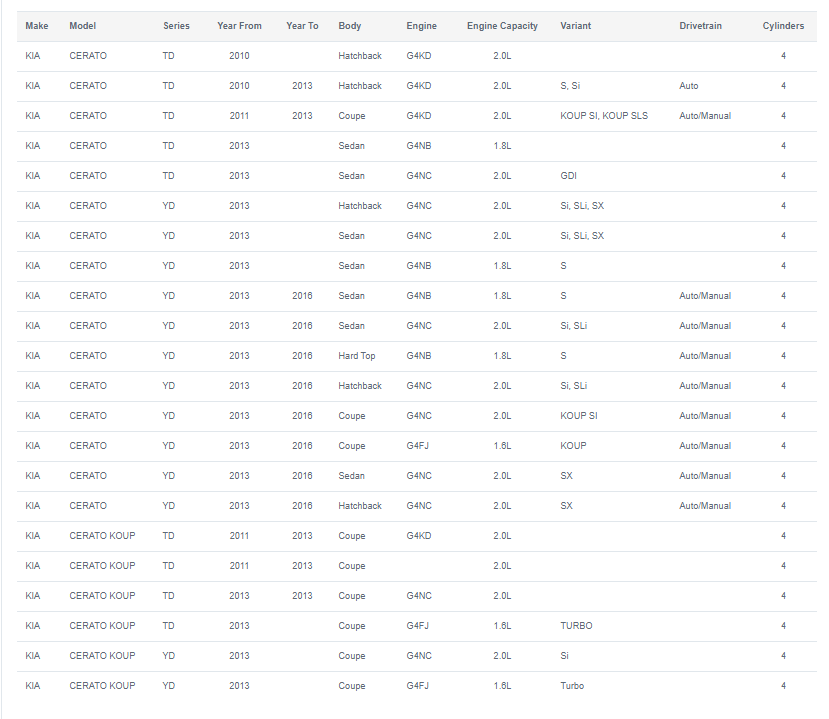
Task: Select the uppercase 'TURBO' variant cell
Action: [576, 625]
